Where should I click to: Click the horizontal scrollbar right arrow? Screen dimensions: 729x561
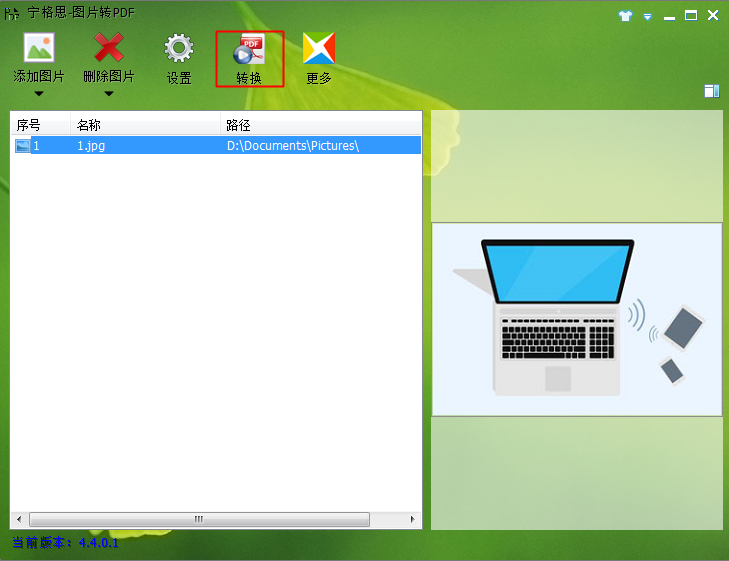[x=412, y=519]
